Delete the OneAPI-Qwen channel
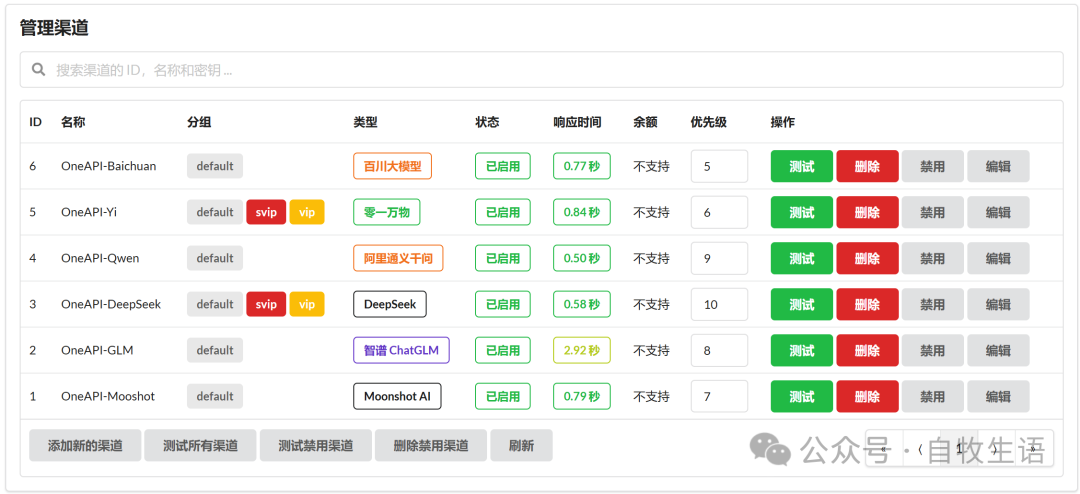Image resolution: width=1080 pixels, height=494 pixels. (867, 258)
